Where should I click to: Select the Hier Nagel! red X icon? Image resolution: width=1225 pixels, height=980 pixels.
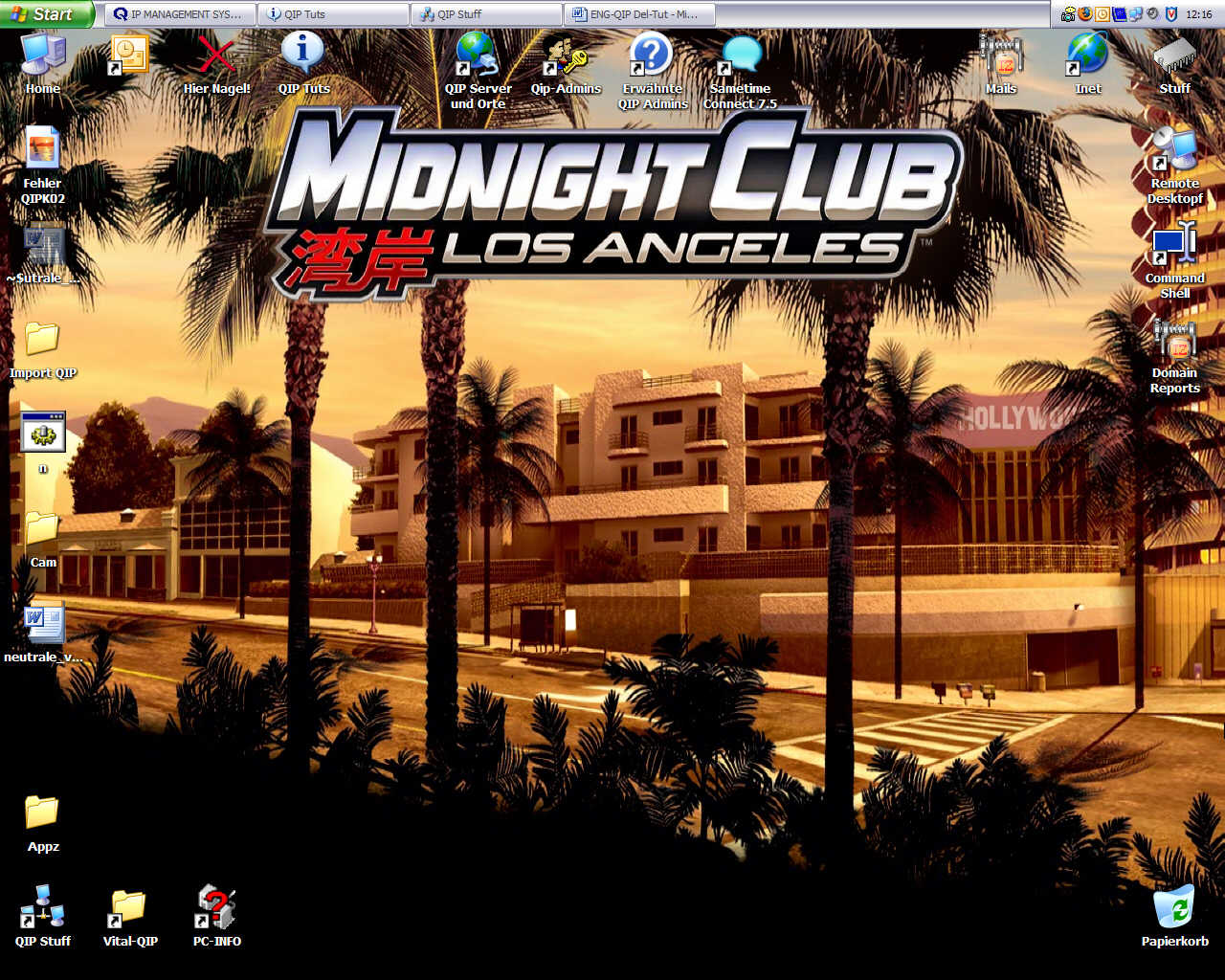216,64
